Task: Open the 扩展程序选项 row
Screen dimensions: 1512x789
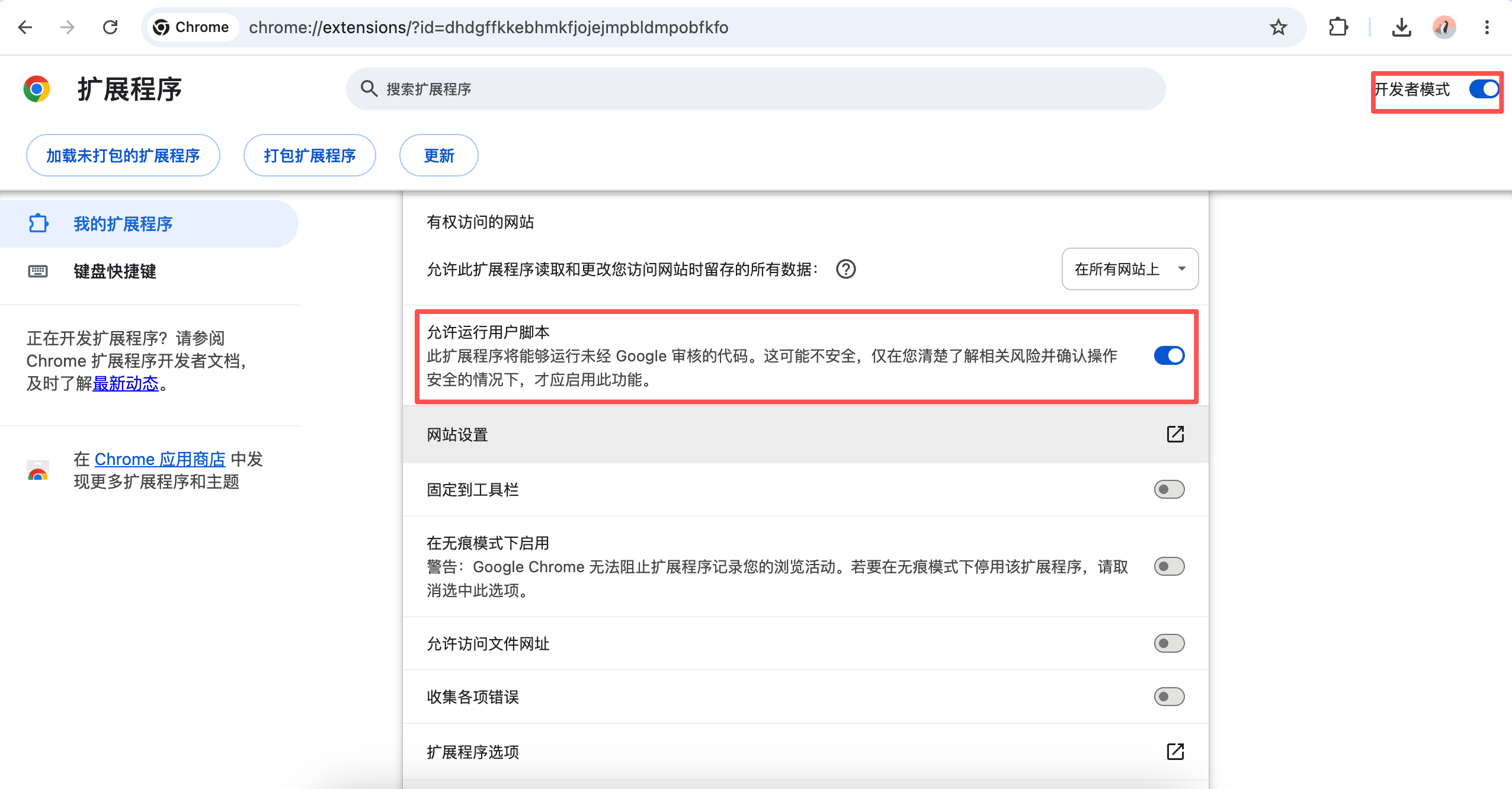Action: [x=806, y=752]
